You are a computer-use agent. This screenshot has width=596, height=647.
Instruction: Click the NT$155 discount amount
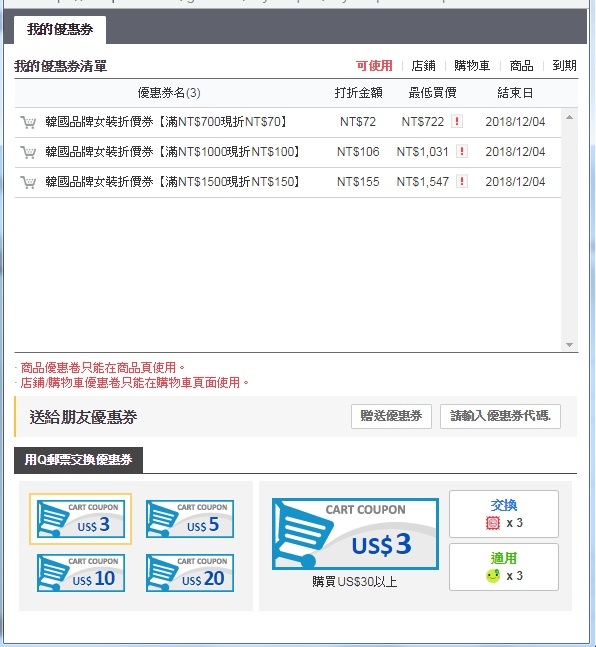coord(358,182)
